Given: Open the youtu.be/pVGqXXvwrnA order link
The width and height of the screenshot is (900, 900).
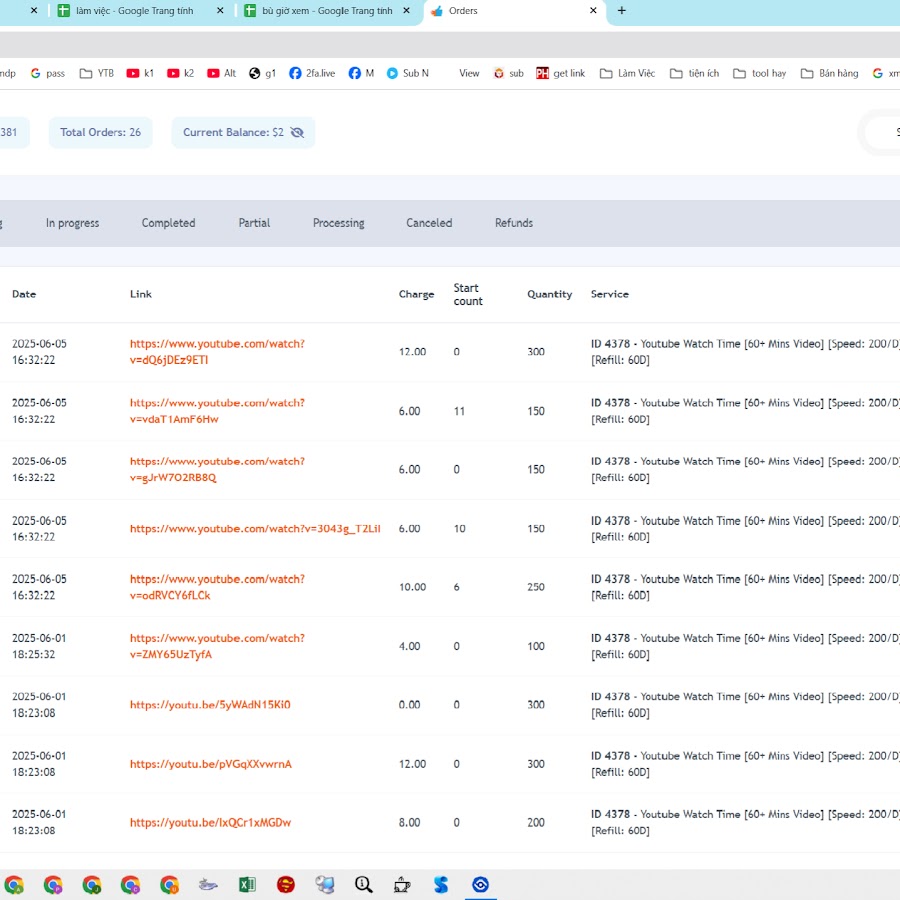Looking at the screenshot, I should (210, 764).
